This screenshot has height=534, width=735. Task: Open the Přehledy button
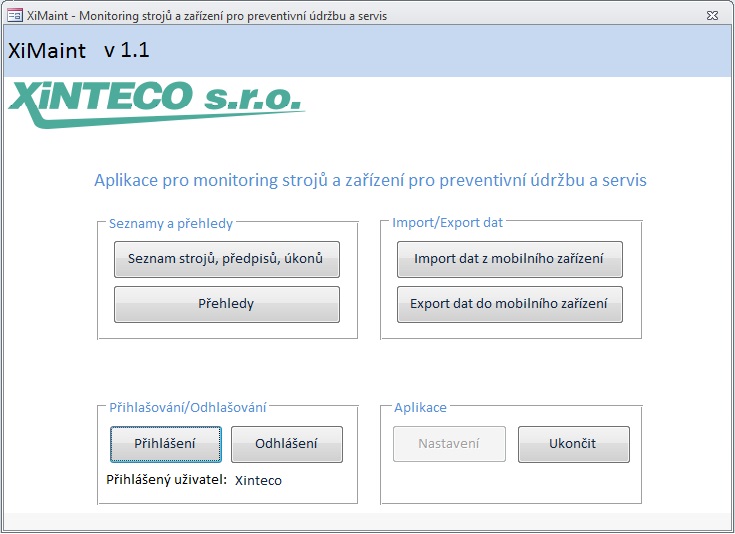(x=227, y=304)
